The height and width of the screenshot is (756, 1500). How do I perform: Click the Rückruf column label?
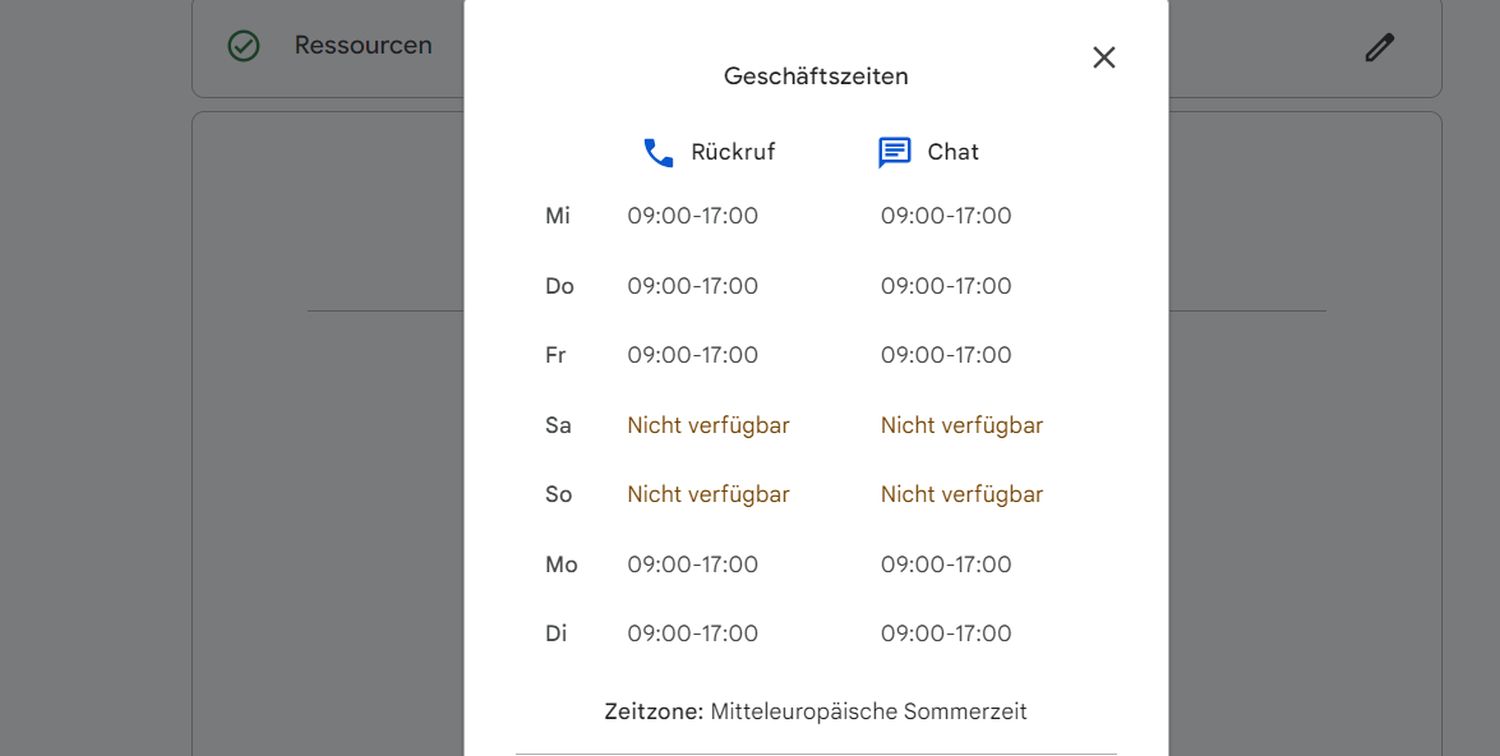click(733, 152)
